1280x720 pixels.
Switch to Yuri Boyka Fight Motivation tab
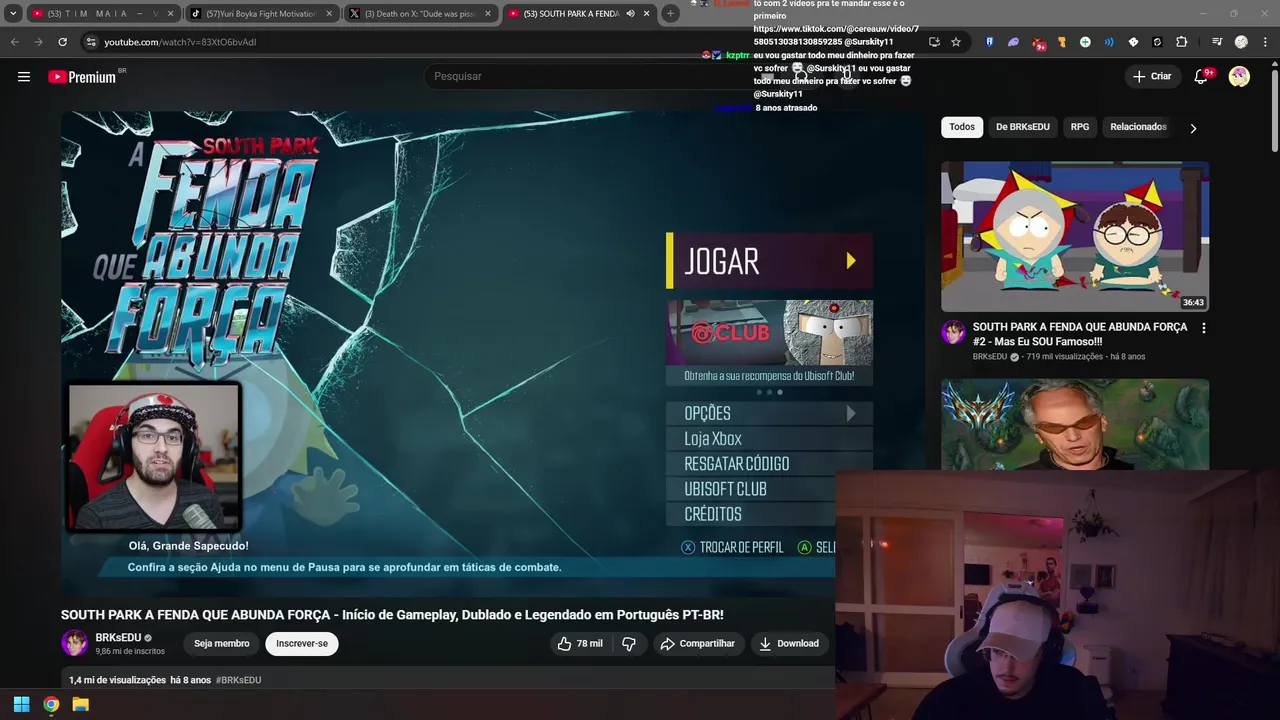[260, 13]
